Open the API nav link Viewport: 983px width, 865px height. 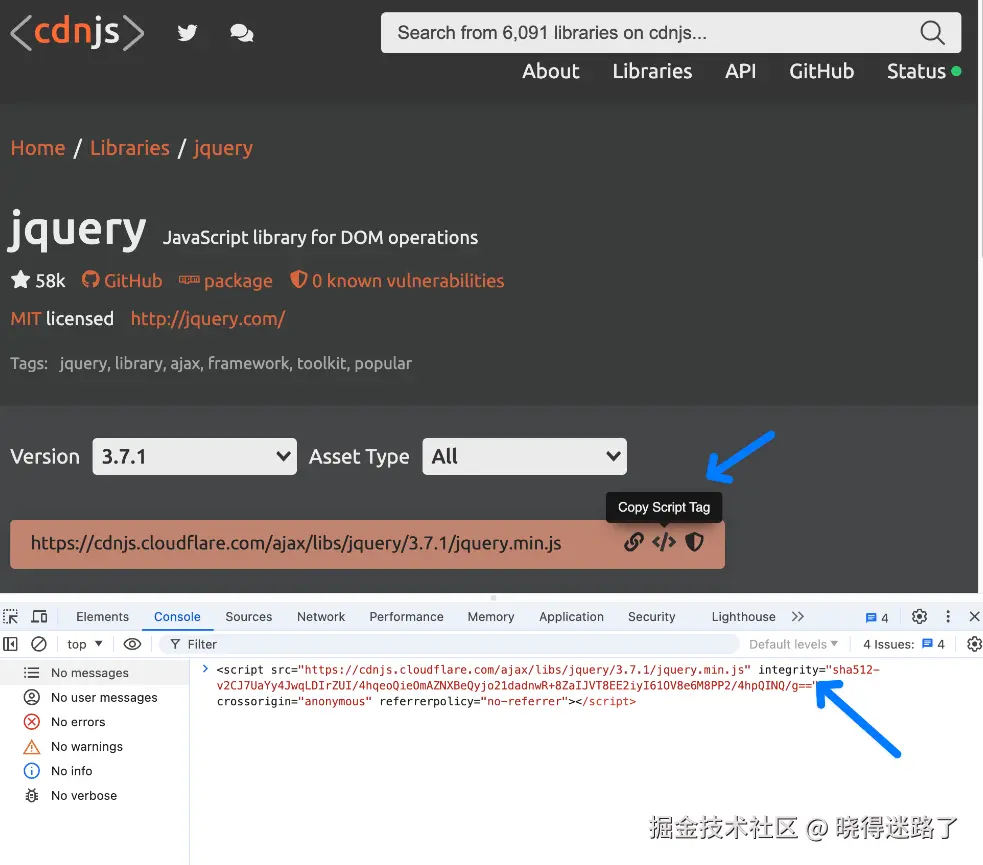(x=740, y=71)
